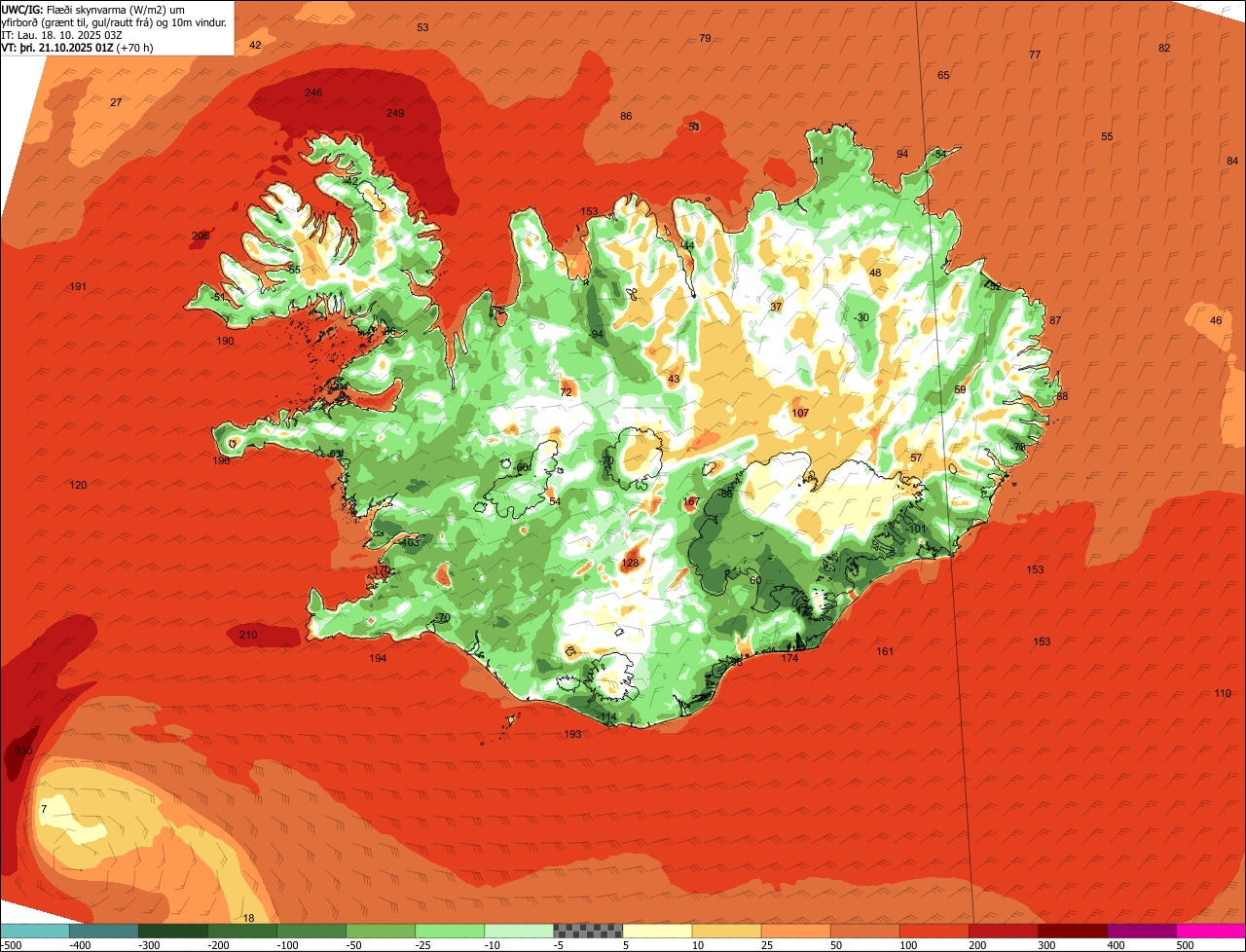
Task: Click the value '210' in the dark red patch
Action: click(x=248, y=636)
